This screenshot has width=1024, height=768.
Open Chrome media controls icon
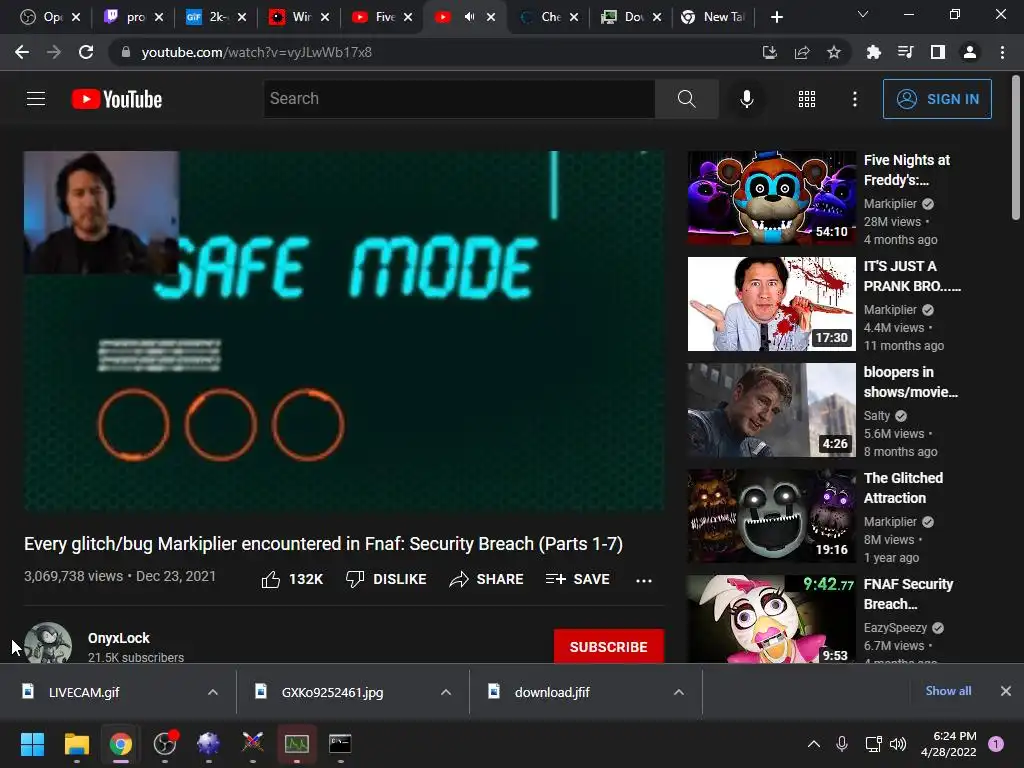[x=905, y=52]
